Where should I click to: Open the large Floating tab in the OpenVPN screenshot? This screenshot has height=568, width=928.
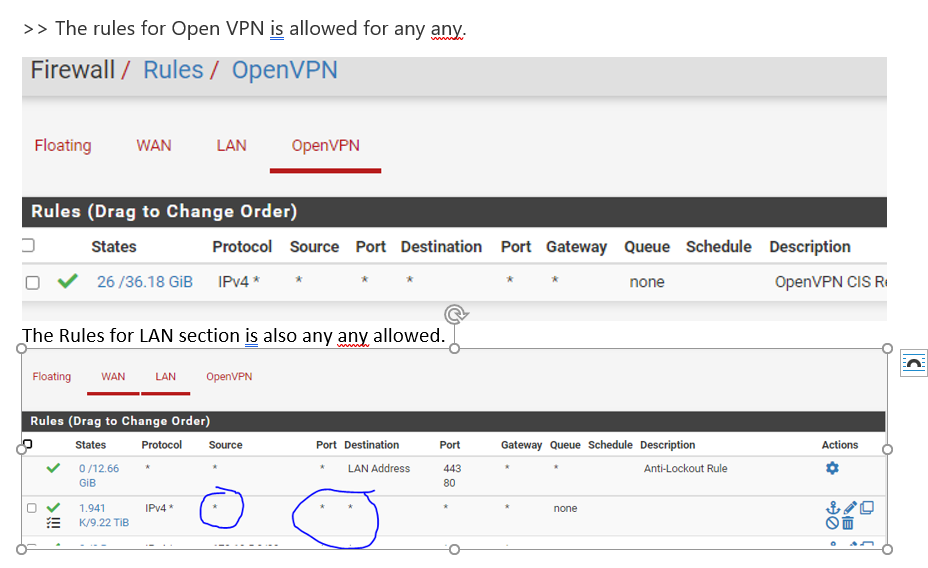(x=63, y=146)
